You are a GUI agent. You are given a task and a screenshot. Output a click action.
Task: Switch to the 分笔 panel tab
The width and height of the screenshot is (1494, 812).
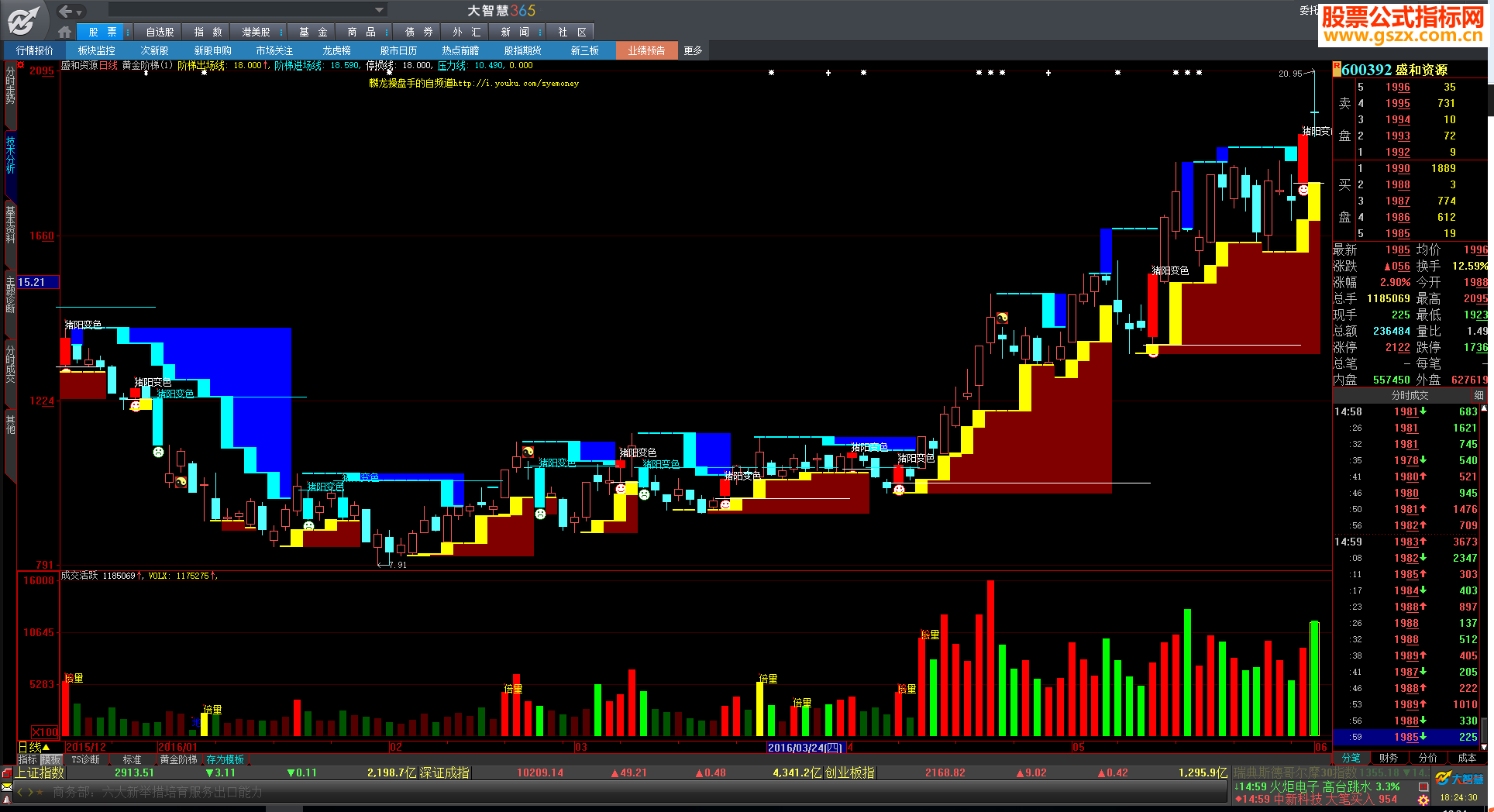click(1351, 758)
